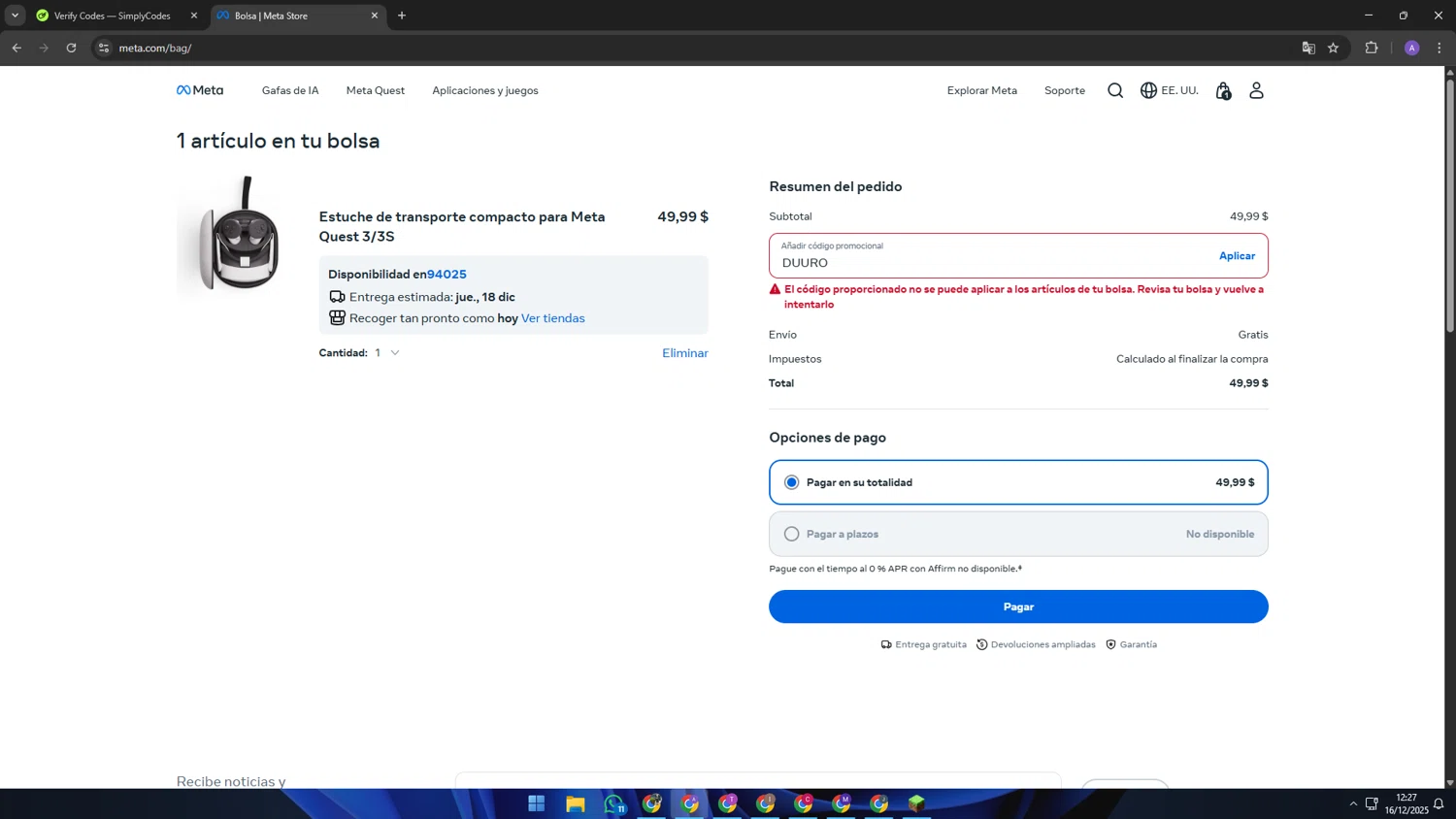Open the user account icon
This screenshot has height=819, width=1456.
click(x=1256, y=90)
